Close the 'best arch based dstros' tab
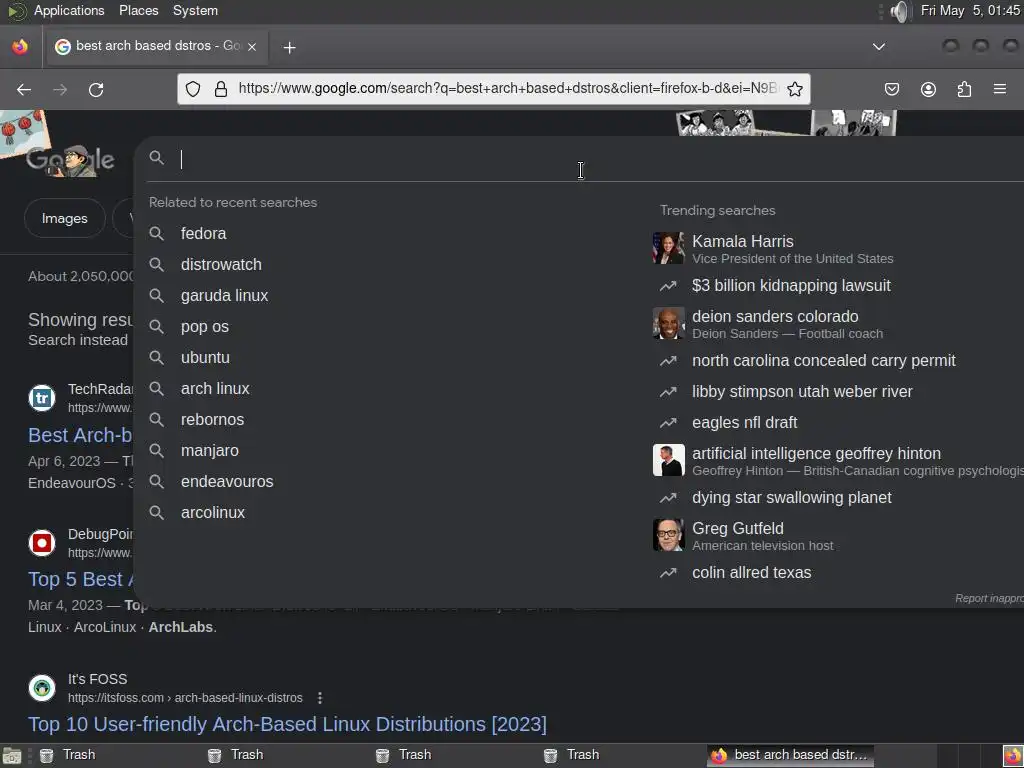The width and height of the screenshot is (1024, 768). (252, 46)
